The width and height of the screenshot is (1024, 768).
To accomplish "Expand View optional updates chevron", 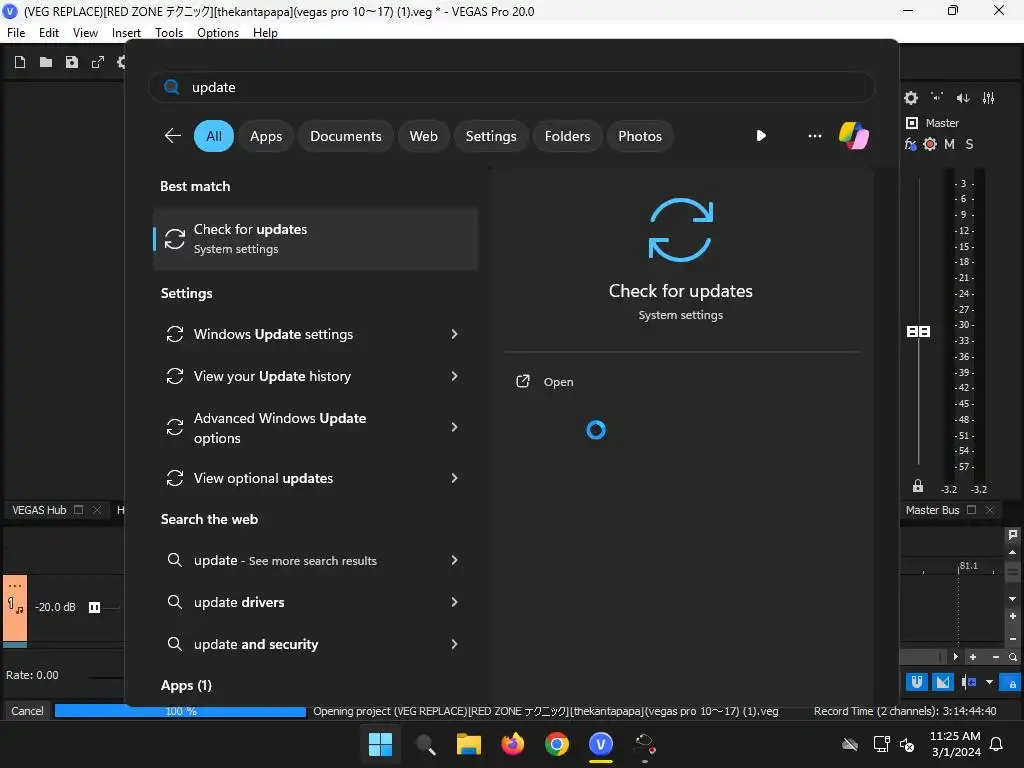I will pyautogui.click(x=455, y=478).
